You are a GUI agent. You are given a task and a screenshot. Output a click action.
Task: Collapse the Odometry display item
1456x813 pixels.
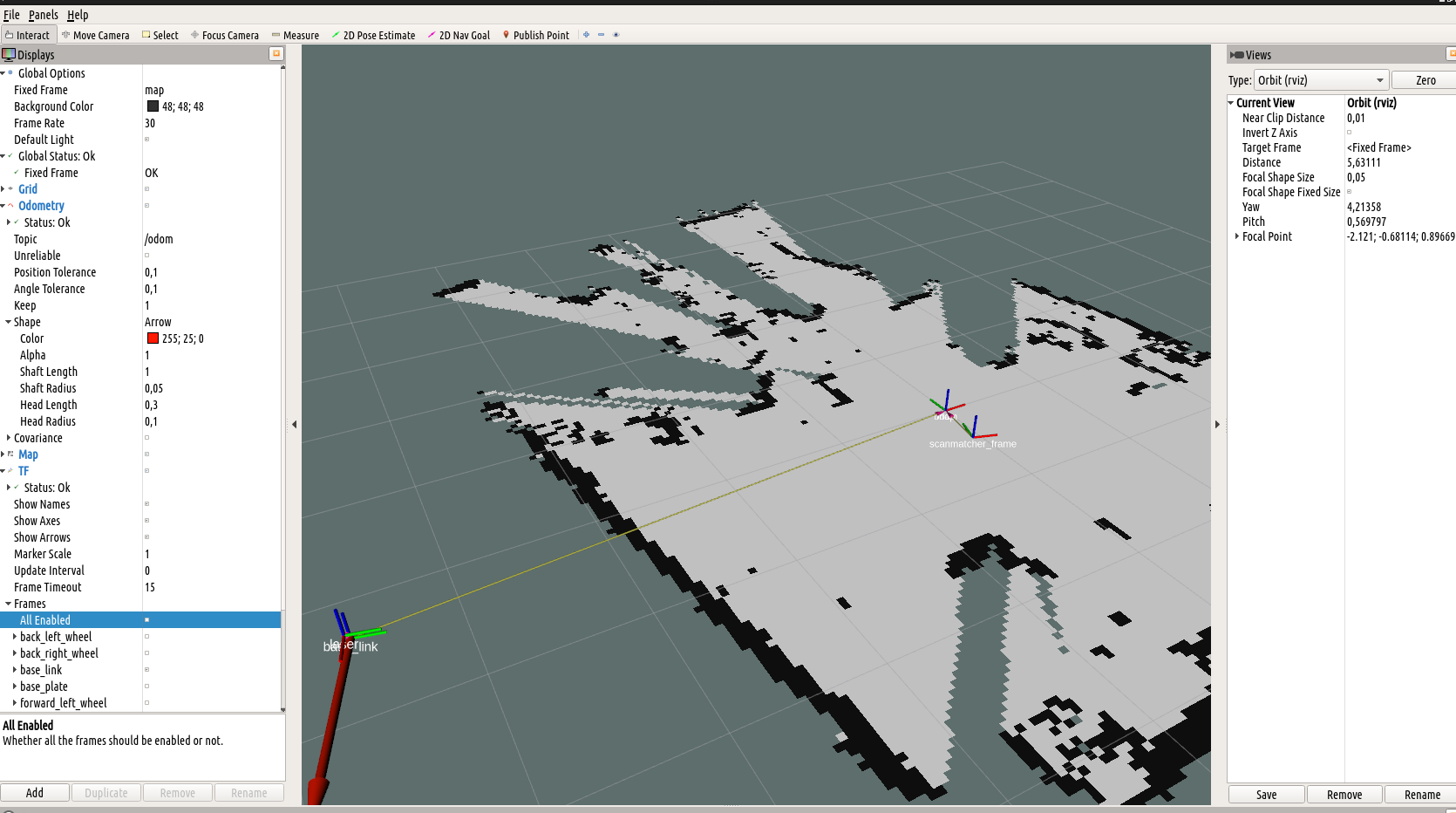pos(3,206)
